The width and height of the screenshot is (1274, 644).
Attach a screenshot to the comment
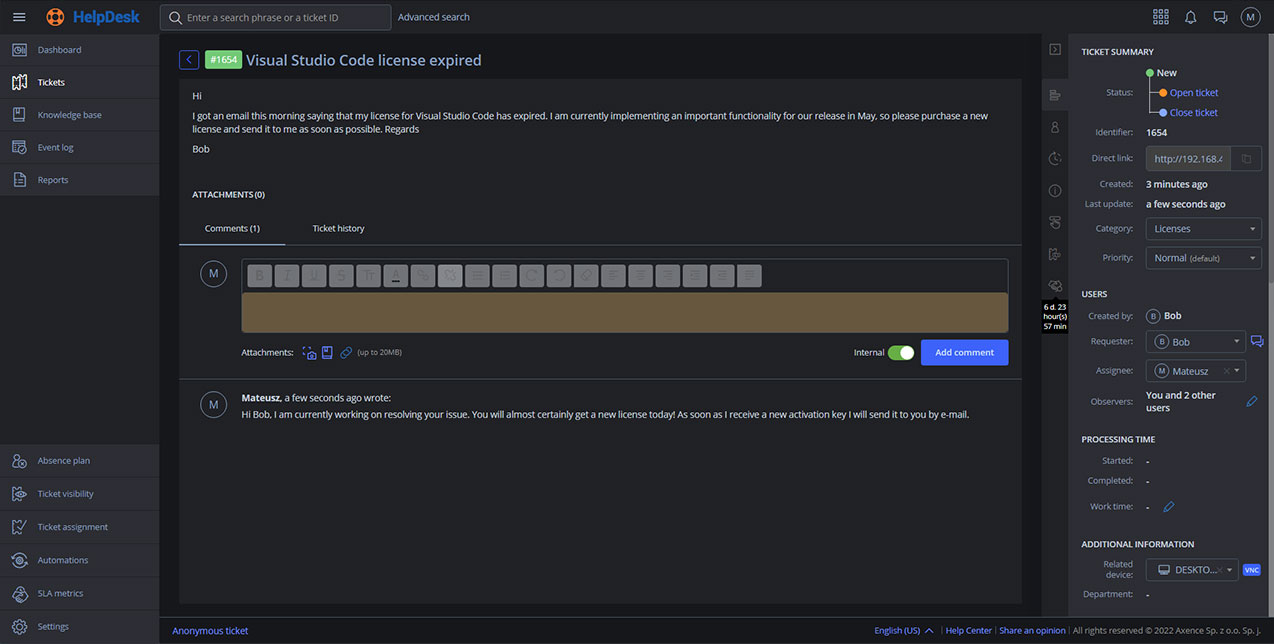(310, 353)
